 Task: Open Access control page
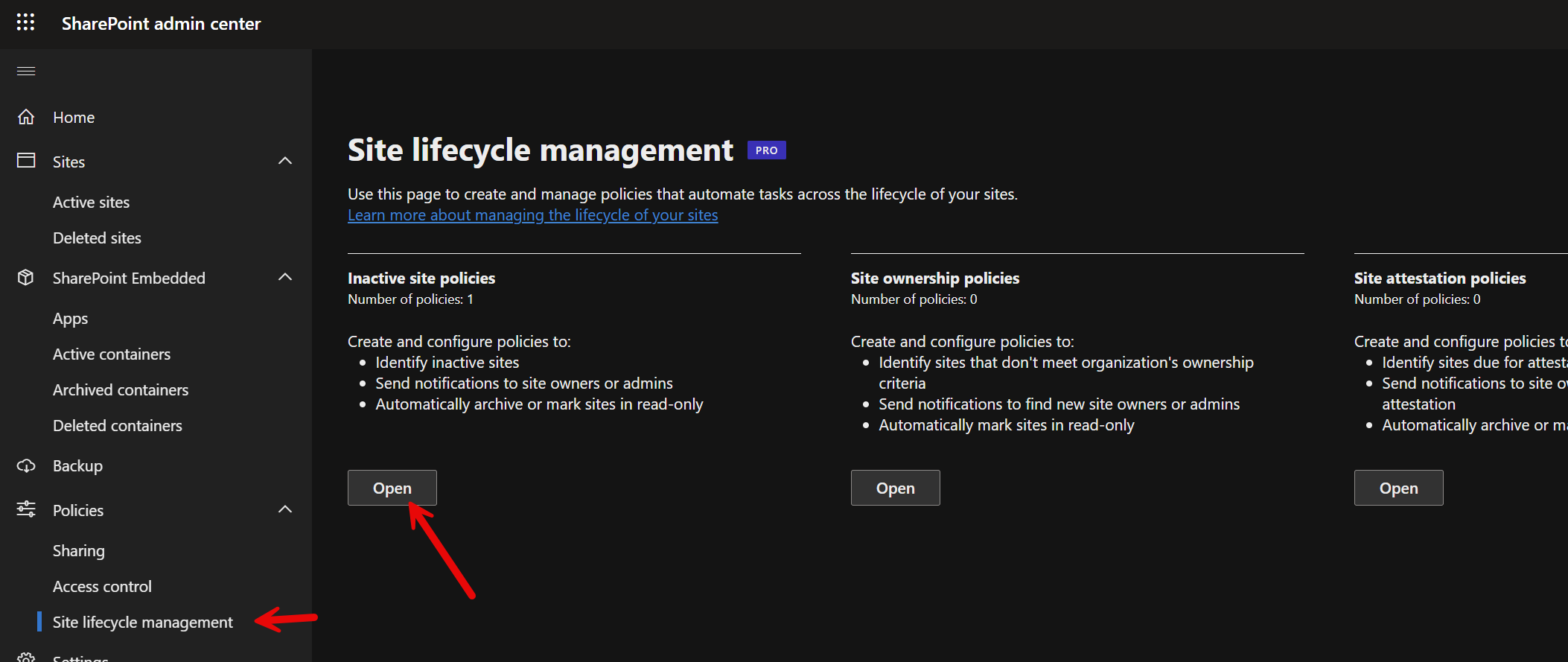point(102,587)
